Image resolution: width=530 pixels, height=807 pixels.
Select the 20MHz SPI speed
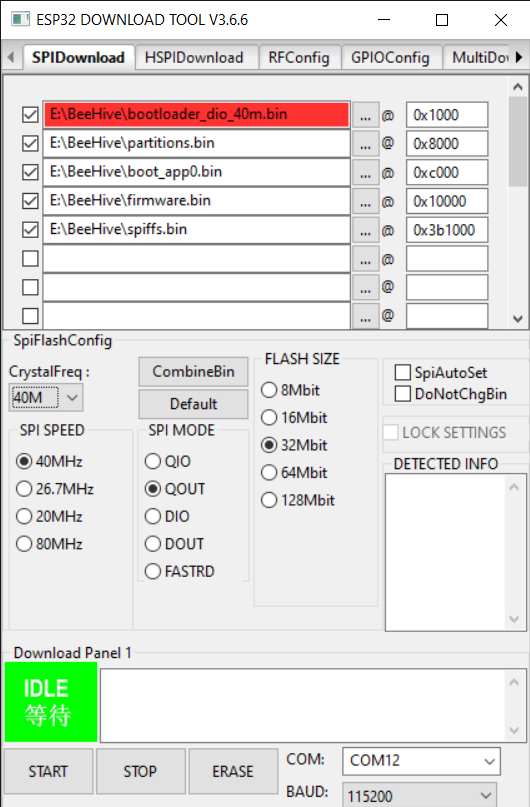pos(24,516)
